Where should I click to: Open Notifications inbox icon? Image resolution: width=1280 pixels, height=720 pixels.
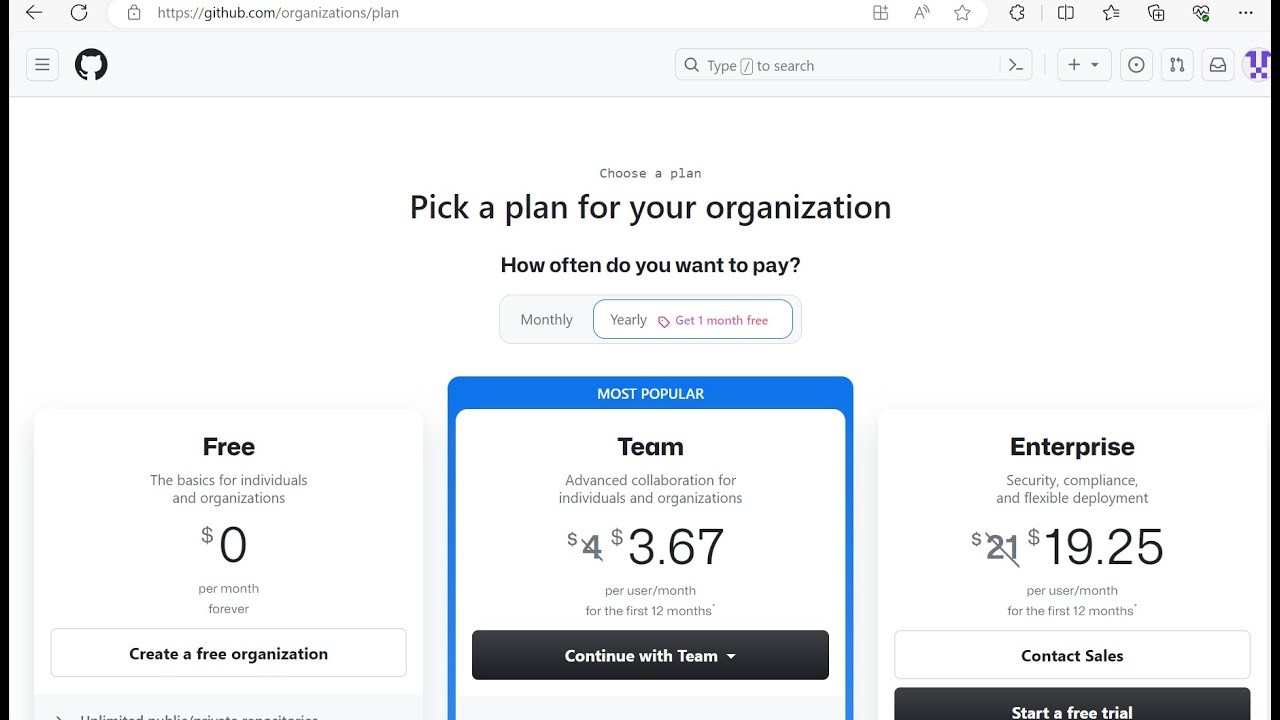click(x=1218, y=65)
